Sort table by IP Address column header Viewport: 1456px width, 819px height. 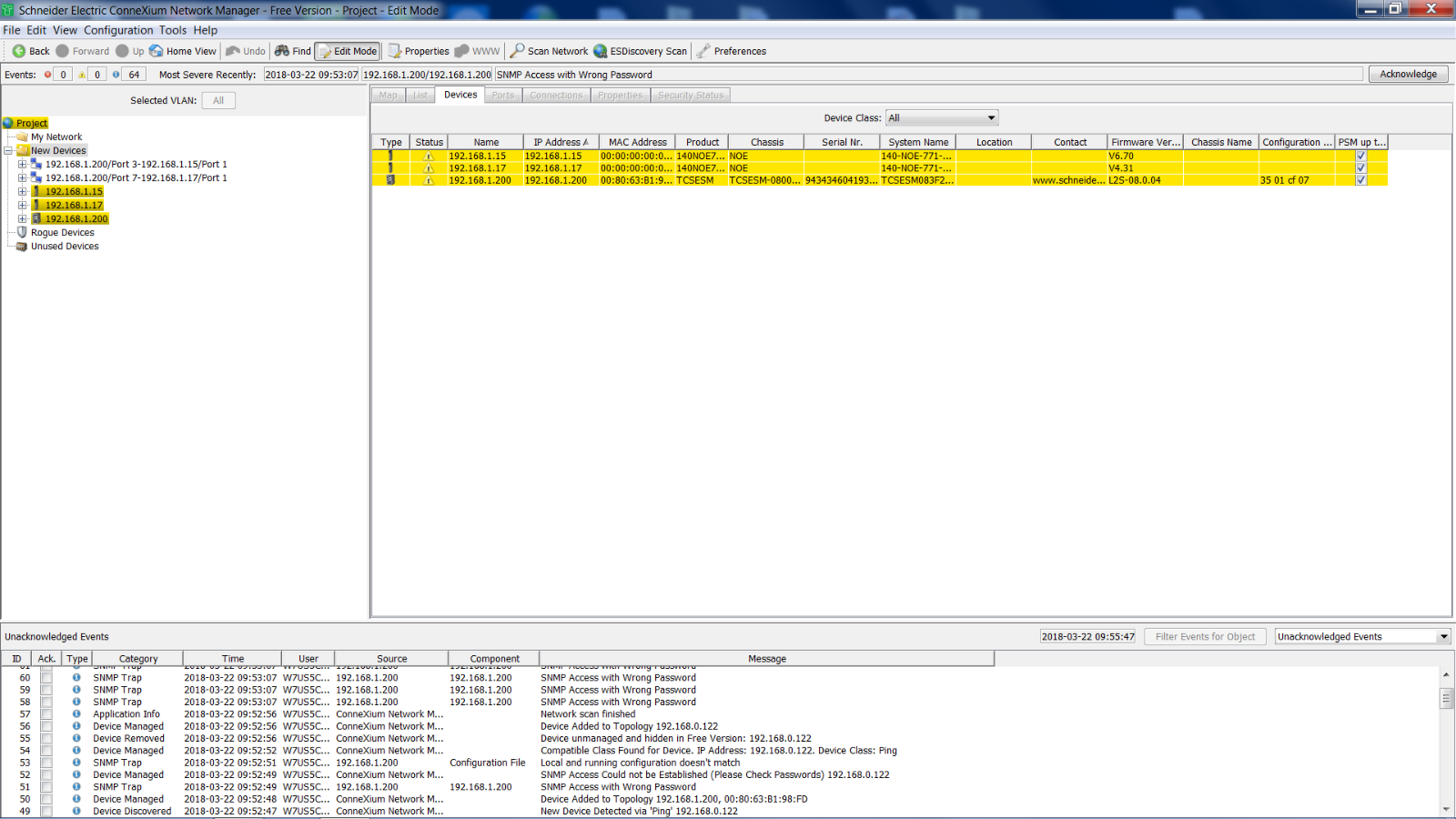[x=561, y=142]
